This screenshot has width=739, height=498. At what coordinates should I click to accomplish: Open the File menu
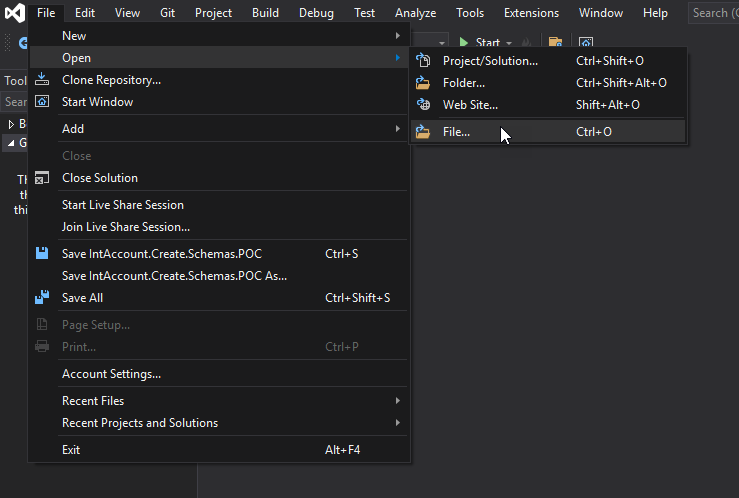pyautogui.click(x=46, y=13)
